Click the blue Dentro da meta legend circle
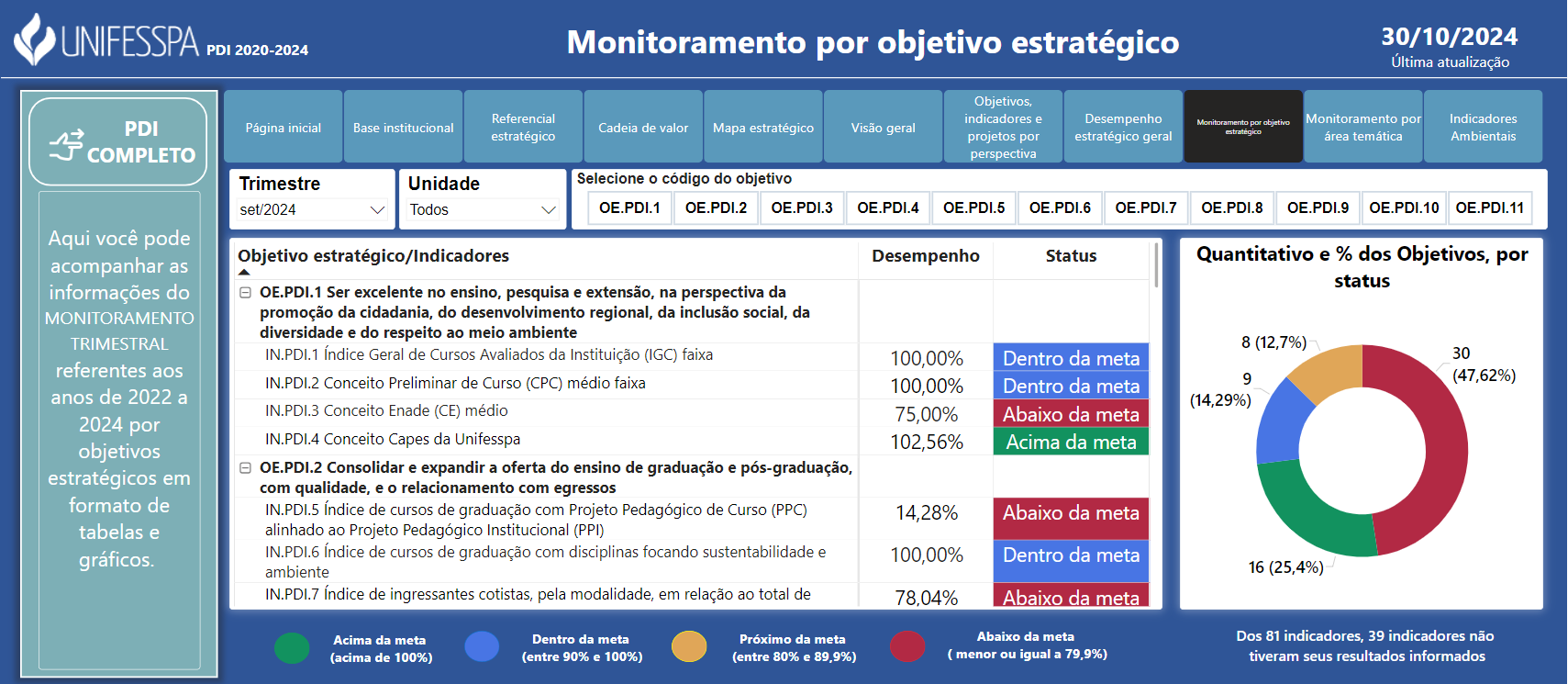 click(x=482, y=647)
